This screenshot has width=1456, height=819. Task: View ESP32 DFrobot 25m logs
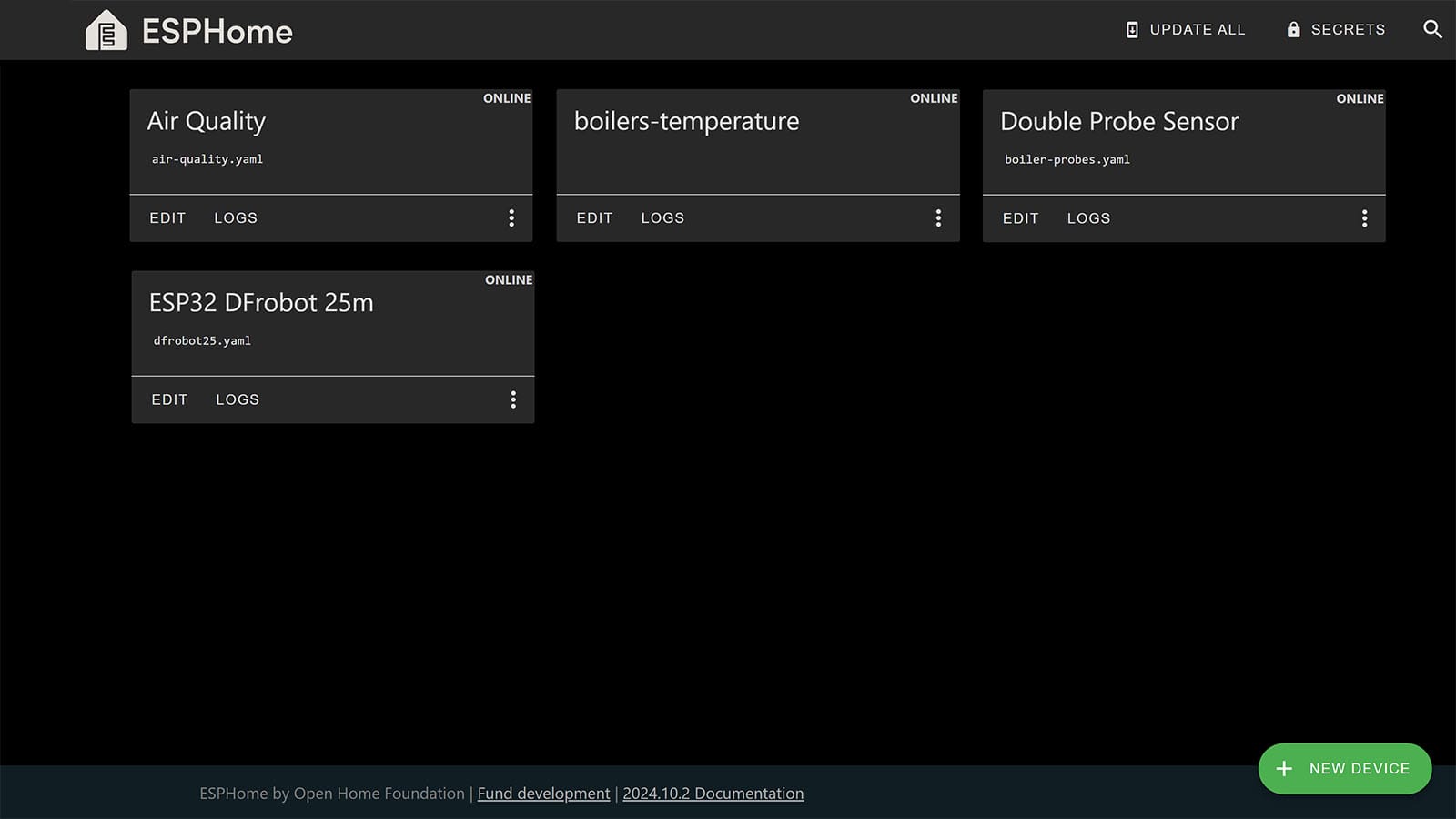click(238, 399)
